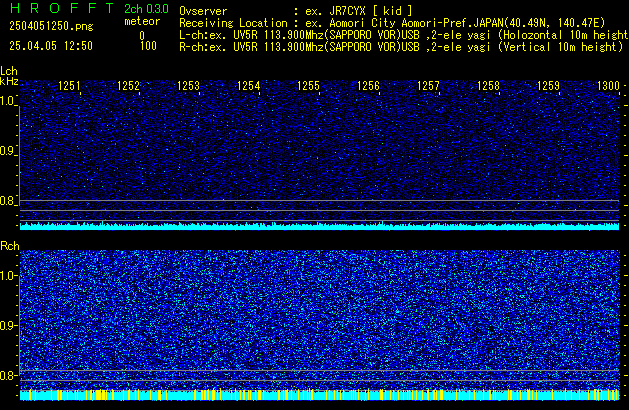Click the 1.0 frequency label on Rch
The image size is (629, 410).
click(x=8, y=276)
